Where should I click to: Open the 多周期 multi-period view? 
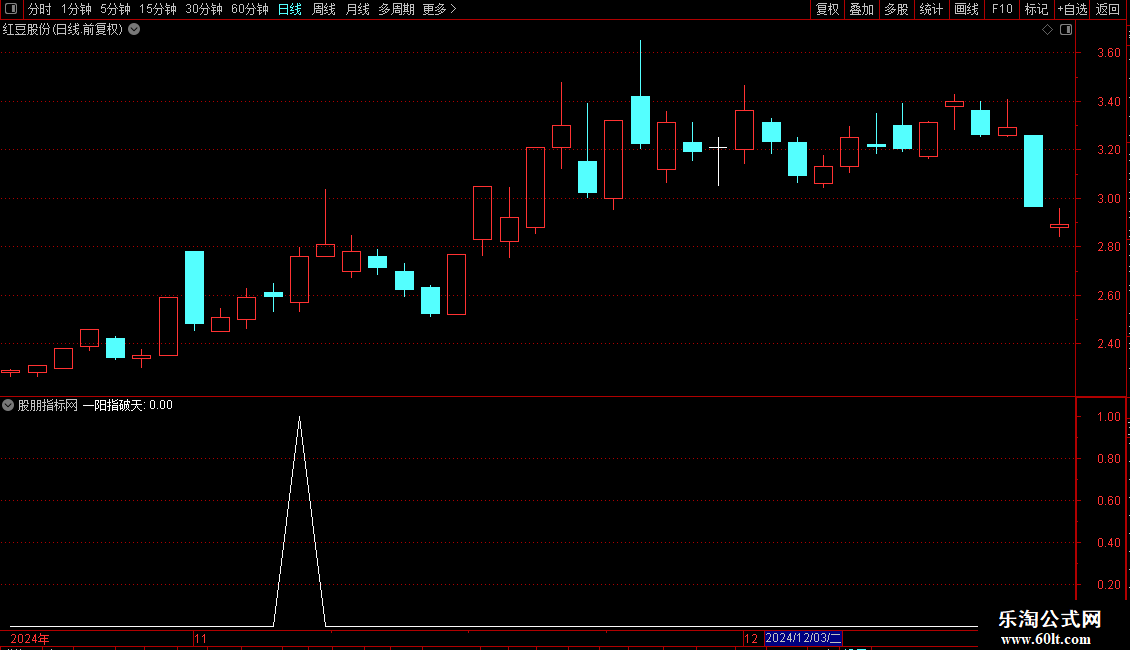pos(396,9)
